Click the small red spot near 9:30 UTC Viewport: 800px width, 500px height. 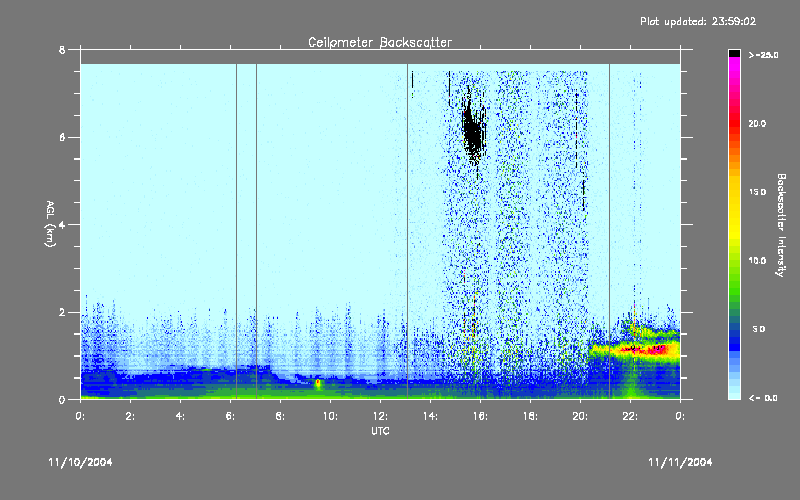click(x=317, y=382)
